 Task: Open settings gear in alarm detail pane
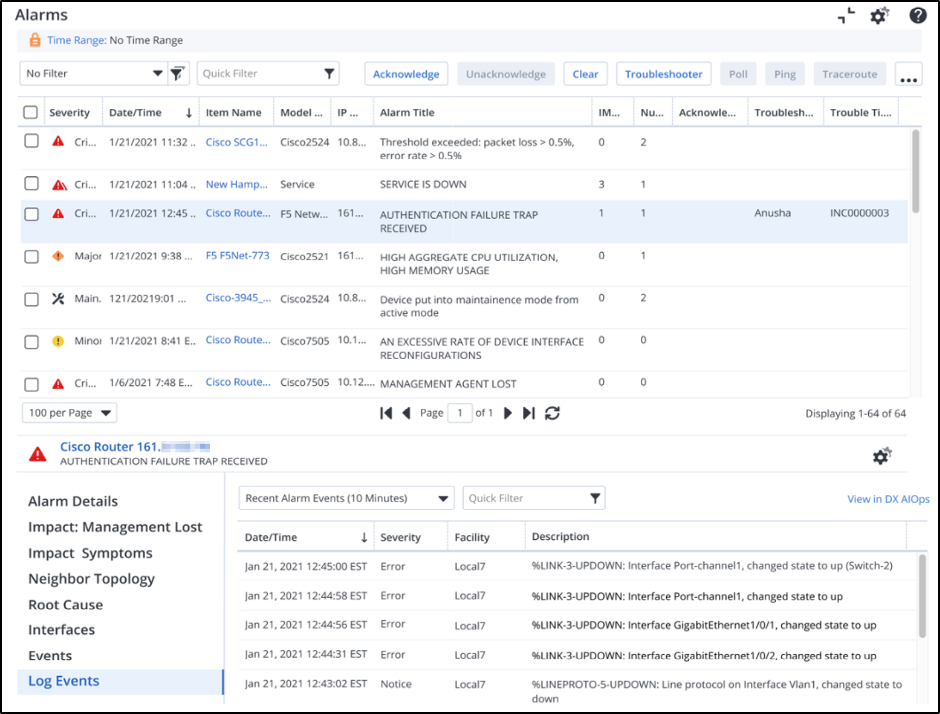click(x=882, y=454)
